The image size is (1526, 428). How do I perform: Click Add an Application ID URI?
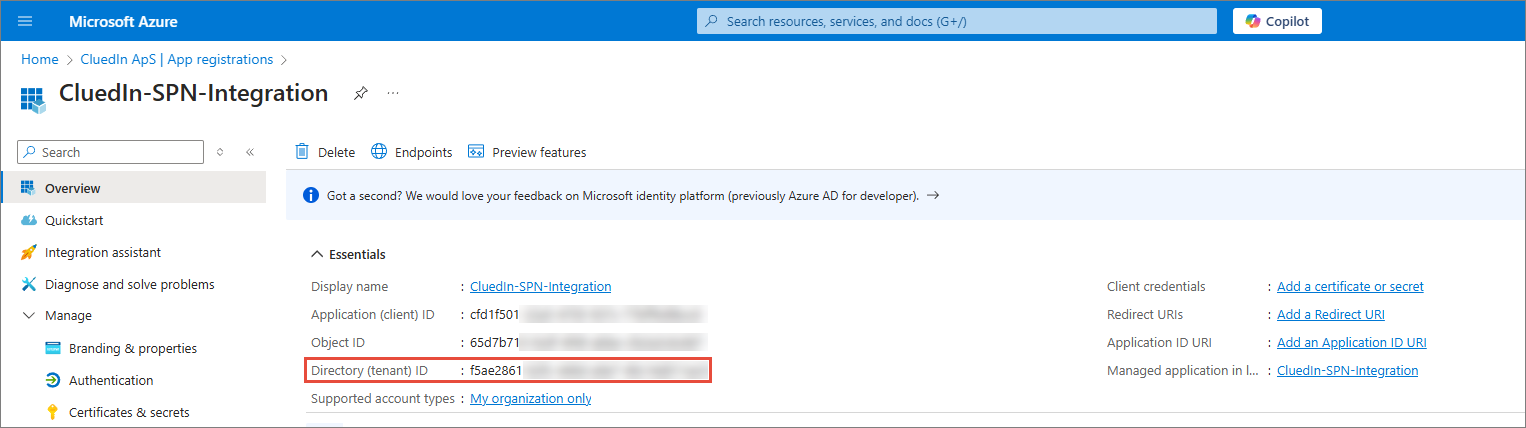tap(1352, 342)
